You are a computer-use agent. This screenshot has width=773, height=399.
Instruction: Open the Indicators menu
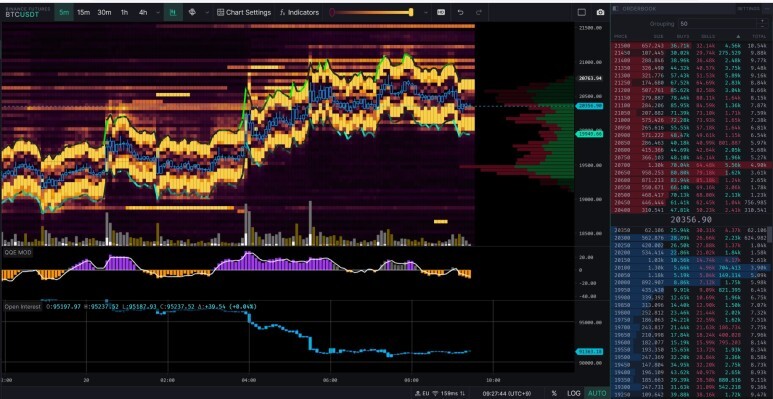tap(299, 12)
